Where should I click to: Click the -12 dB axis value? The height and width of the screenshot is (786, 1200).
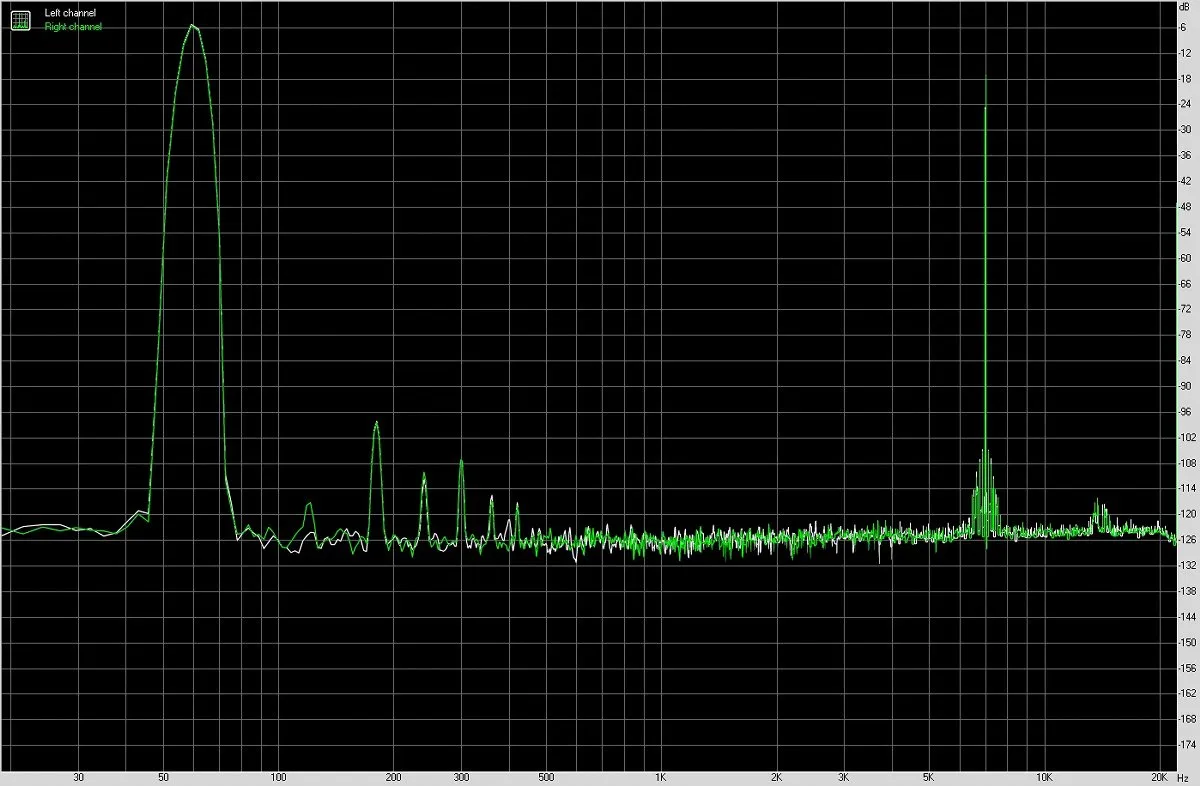[1186, 53]
